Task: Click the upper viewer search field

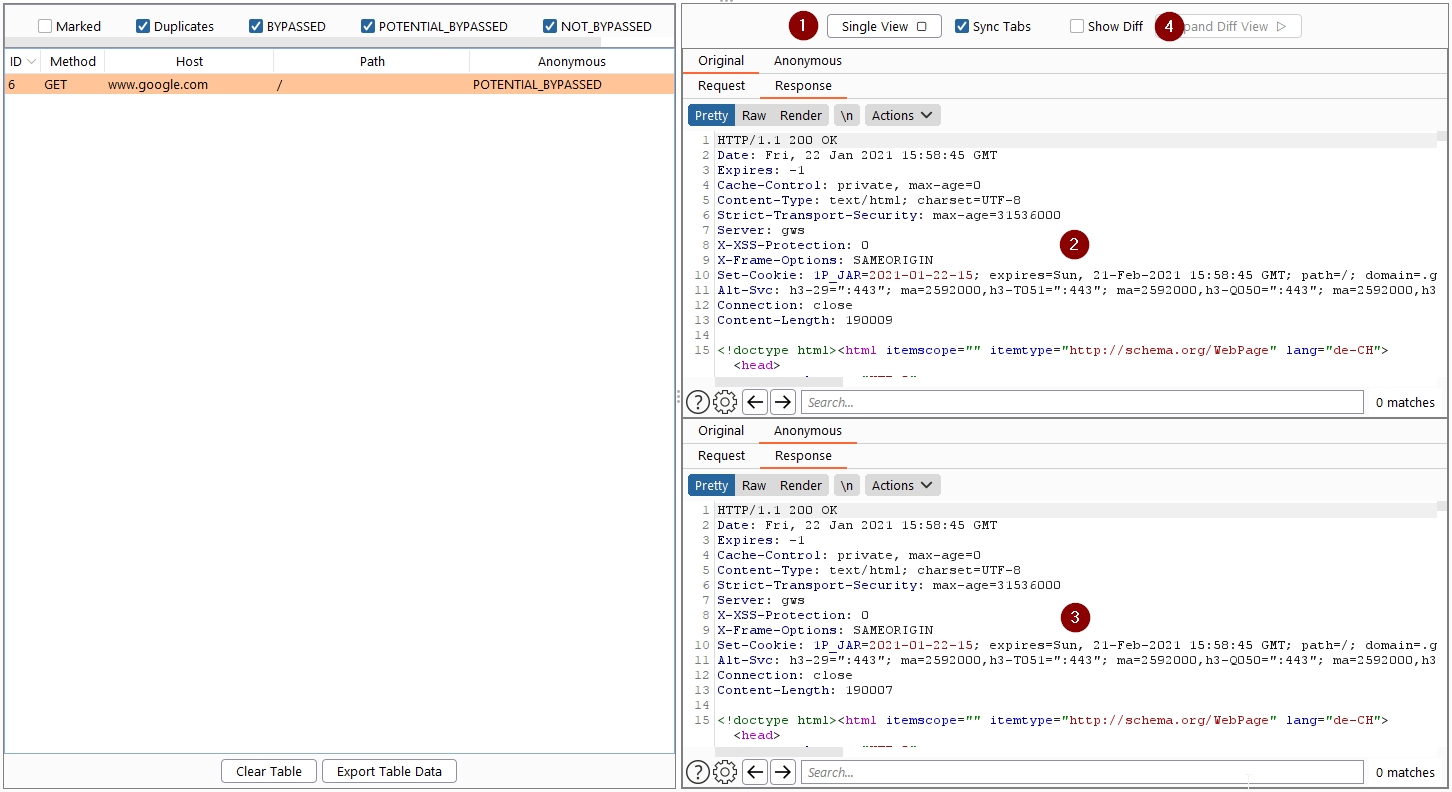Action: (1082, 402)
